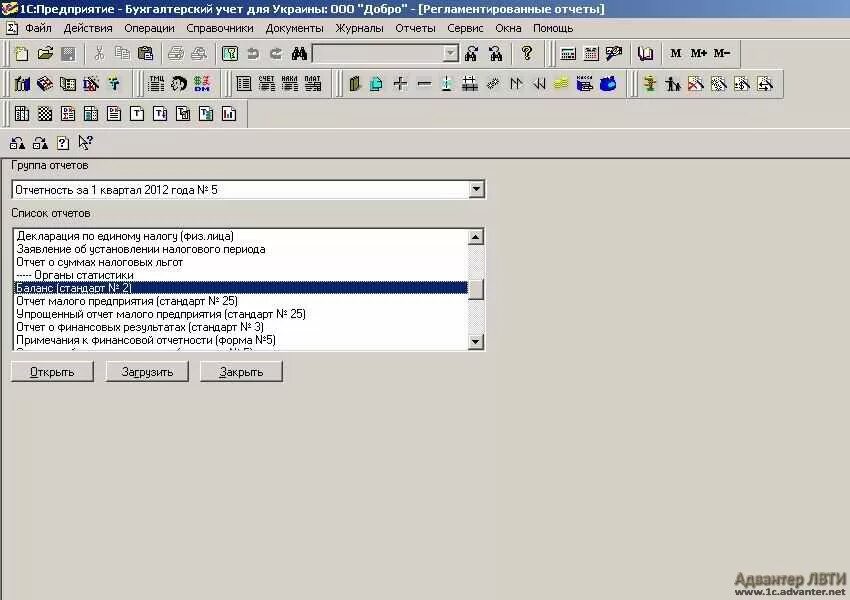
Task: Click the blue piggy bank icon
Action: point(608,83)
